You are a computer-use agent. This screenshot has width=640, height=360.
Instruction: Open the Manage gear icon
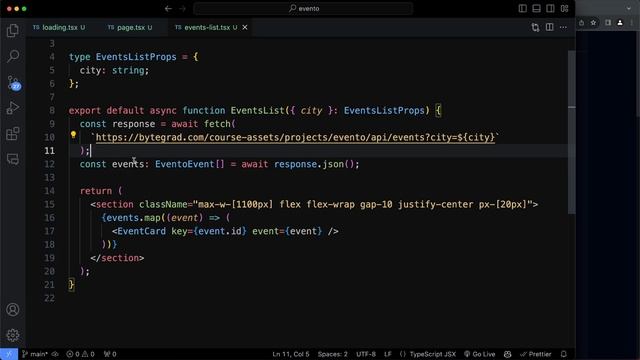[x=13, y=335]
